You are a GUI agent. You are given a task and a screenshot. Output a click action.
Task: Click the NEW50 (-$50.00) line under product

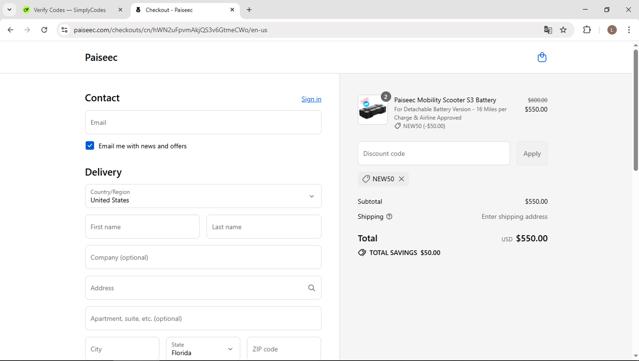coord(423,126)
